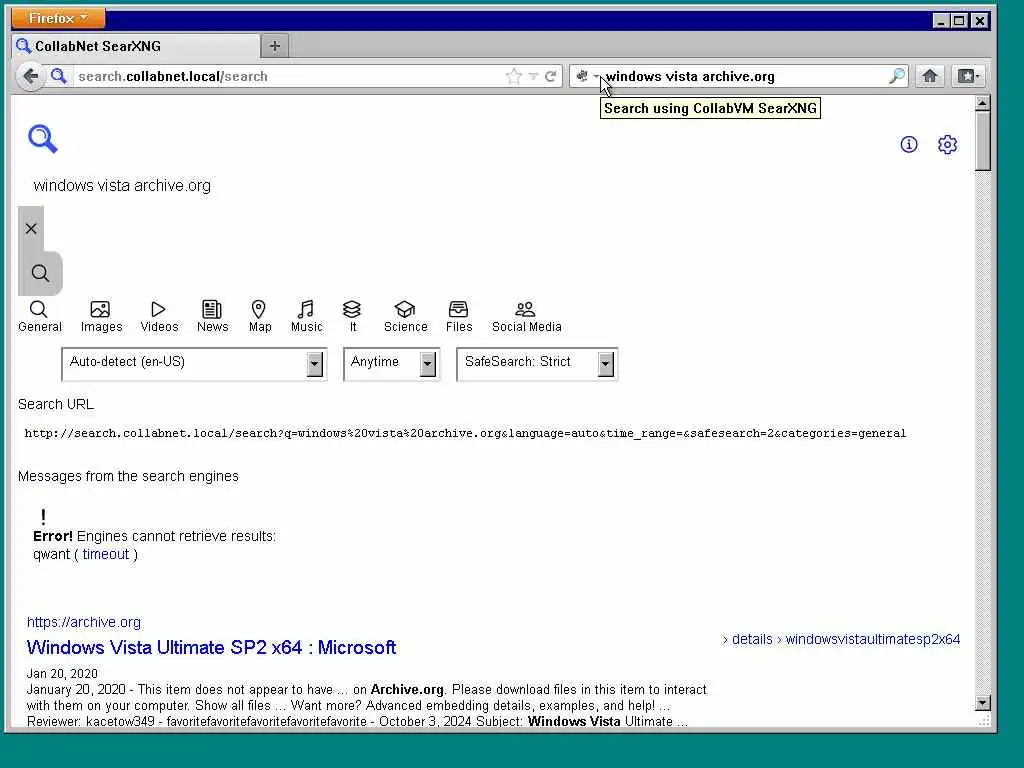This screenshot has height=768, width=1024.
Task: Switch to the Images category
Action: click(101, 317)
